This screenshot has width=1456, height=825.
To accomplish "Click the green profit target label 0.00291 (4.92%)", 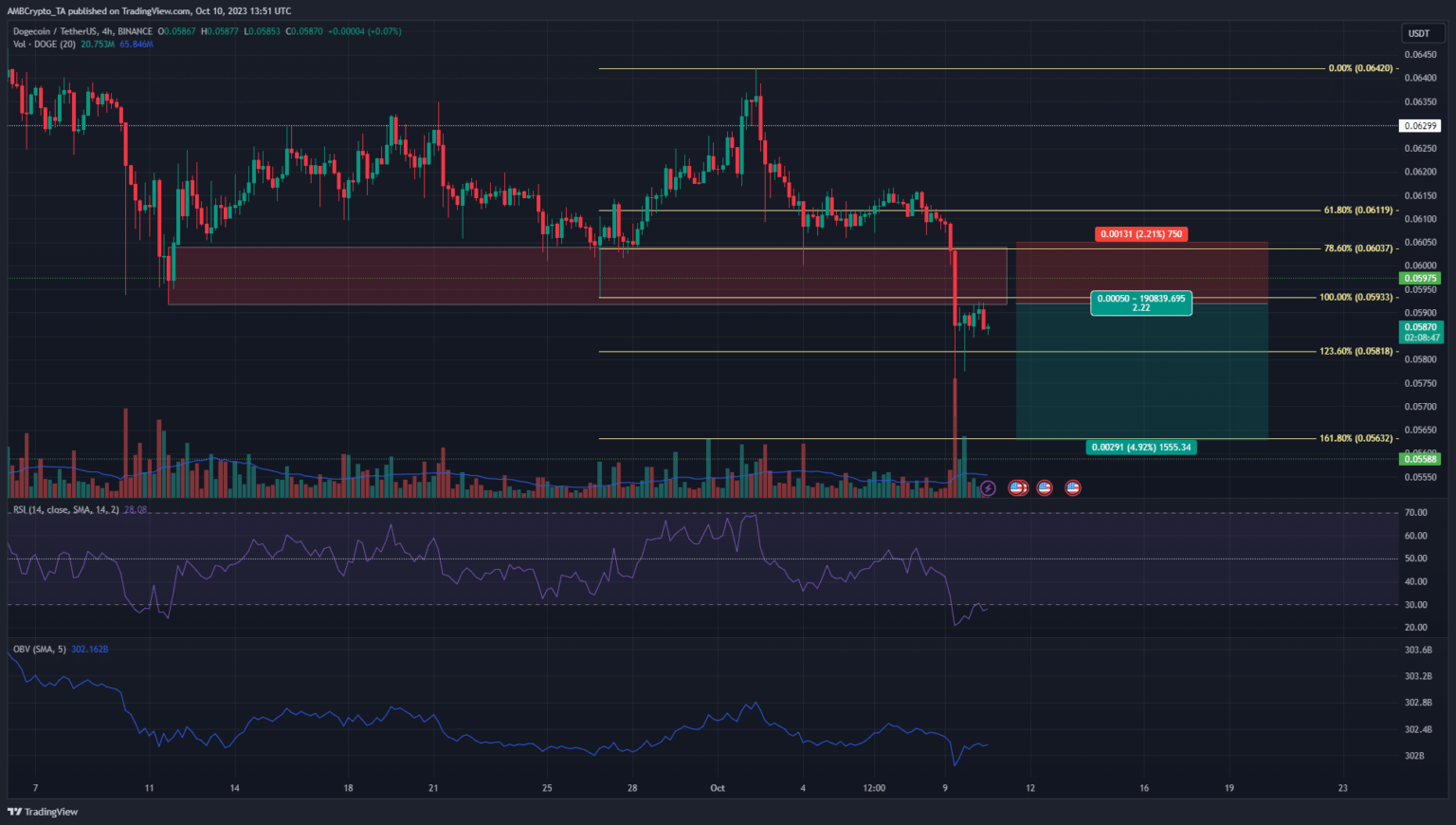I will 1141,448.
